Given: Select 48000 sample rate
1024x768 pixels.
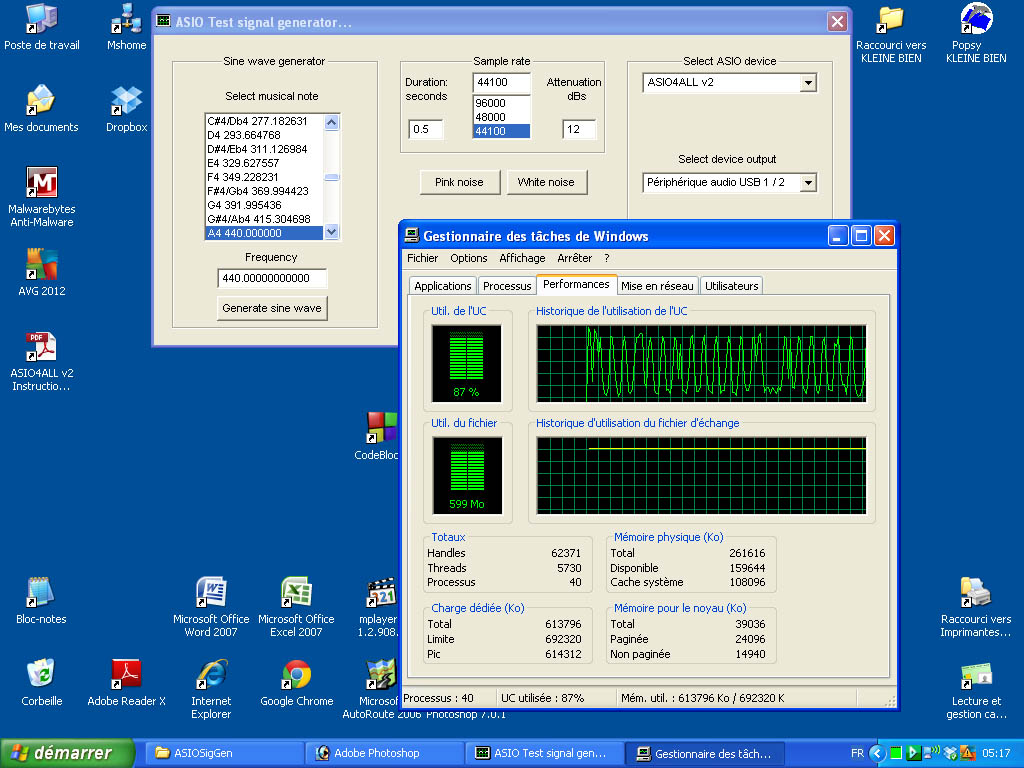Looking at the screenshot, I should click(501, 117).
